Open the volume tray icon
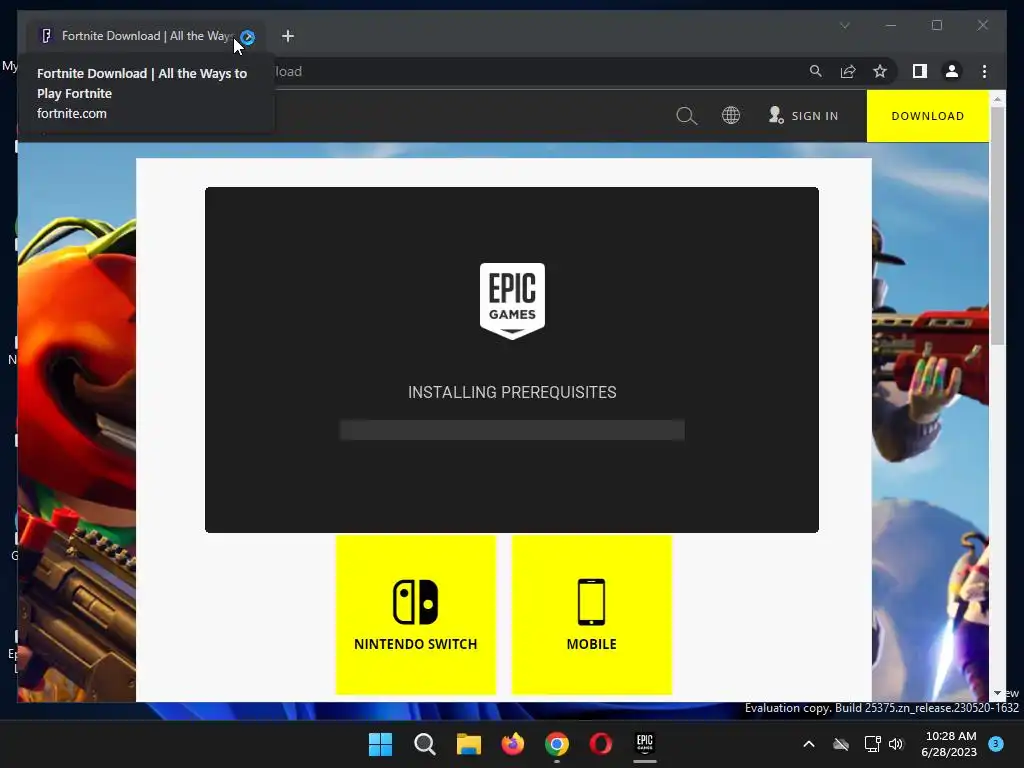 coord(896,744)
